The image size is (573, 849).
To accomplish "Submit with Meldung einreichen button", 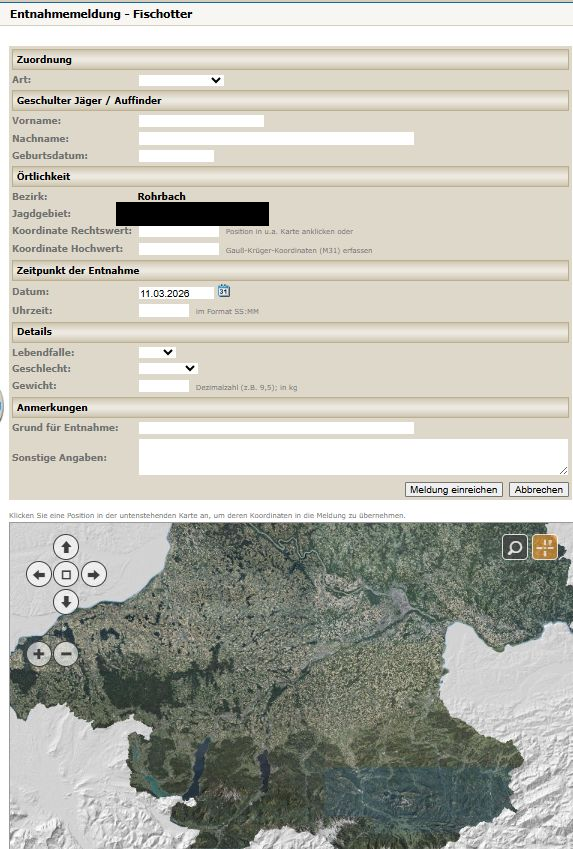I will click(x=454, y=489).
